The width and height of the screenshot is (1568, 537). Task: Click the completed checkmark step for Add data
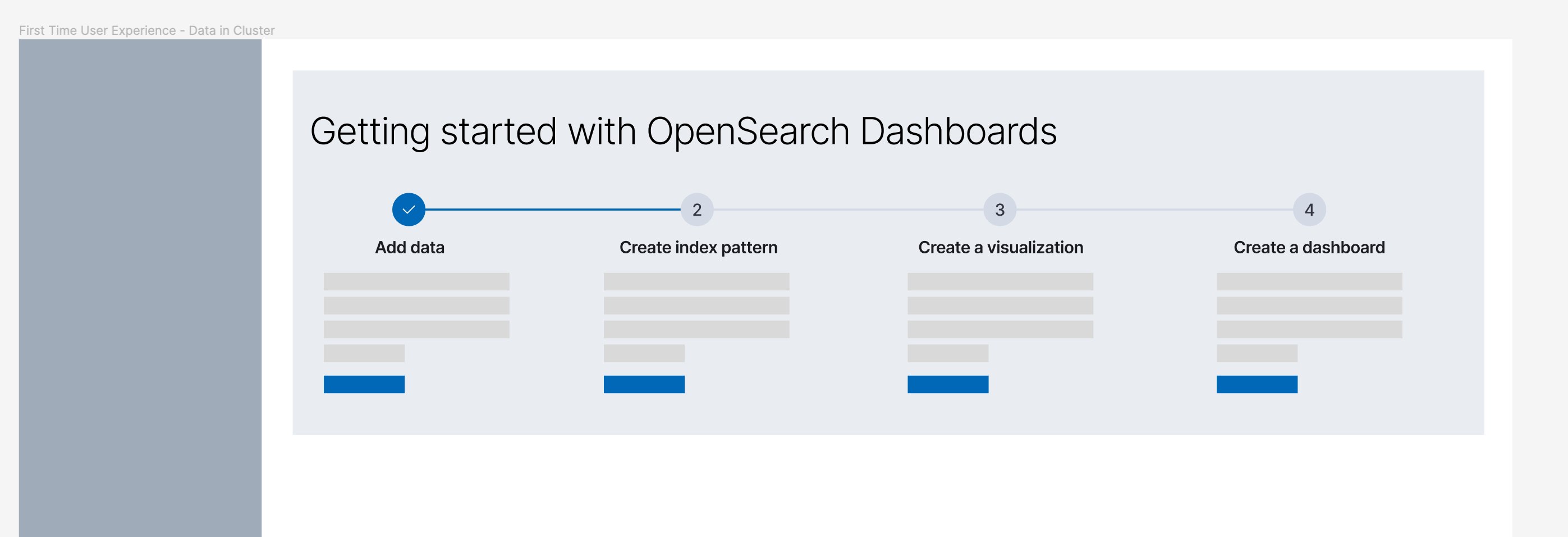[x=409, y=210]
